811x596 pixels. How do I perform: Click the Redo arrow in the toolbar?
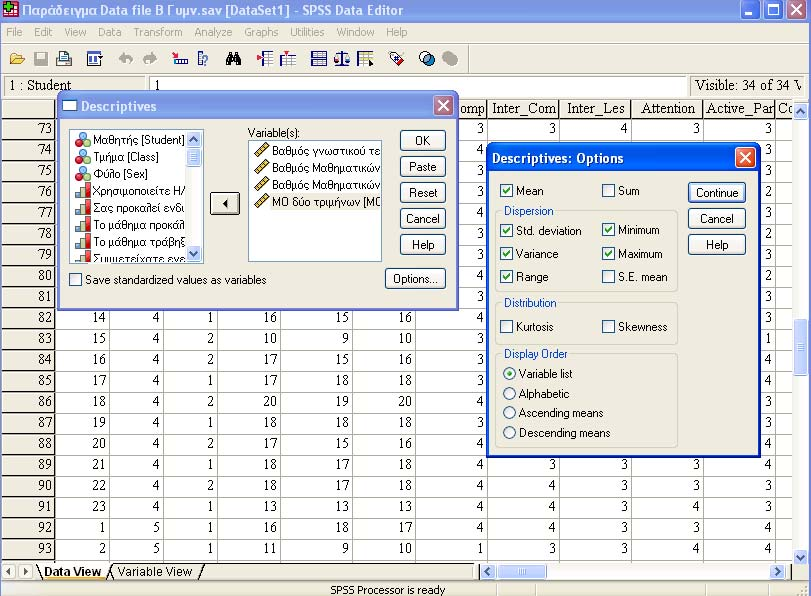(150, 59)
